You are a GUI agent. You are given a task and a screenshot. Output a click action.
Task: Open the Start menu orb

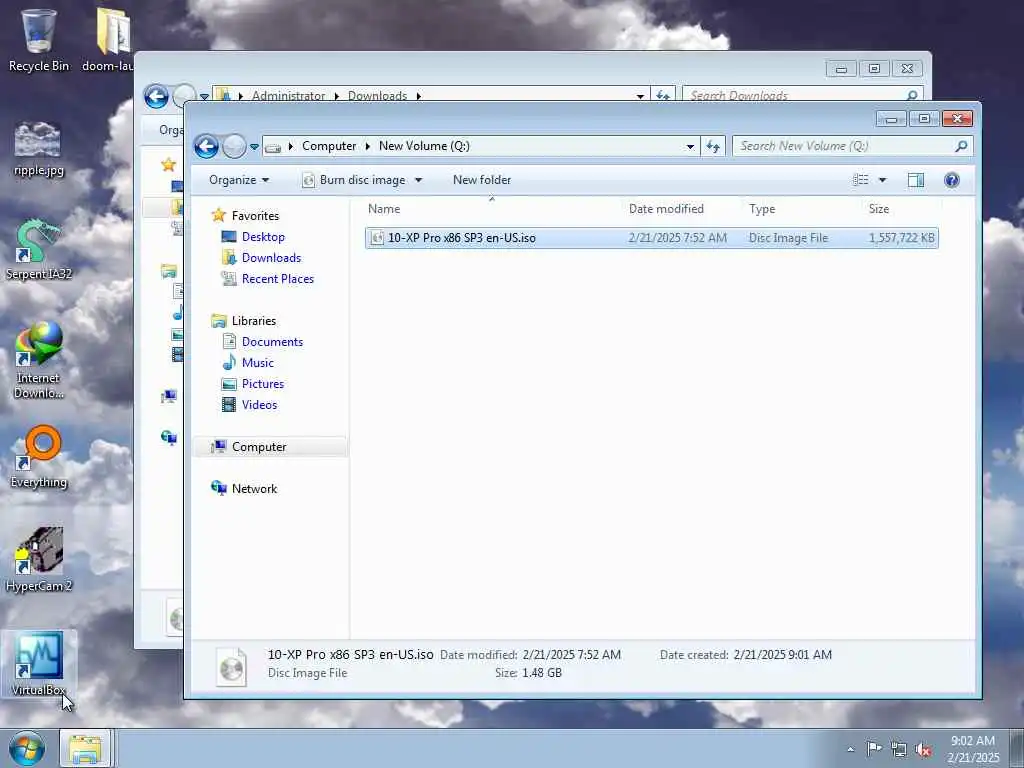click(x=27, y=748)
